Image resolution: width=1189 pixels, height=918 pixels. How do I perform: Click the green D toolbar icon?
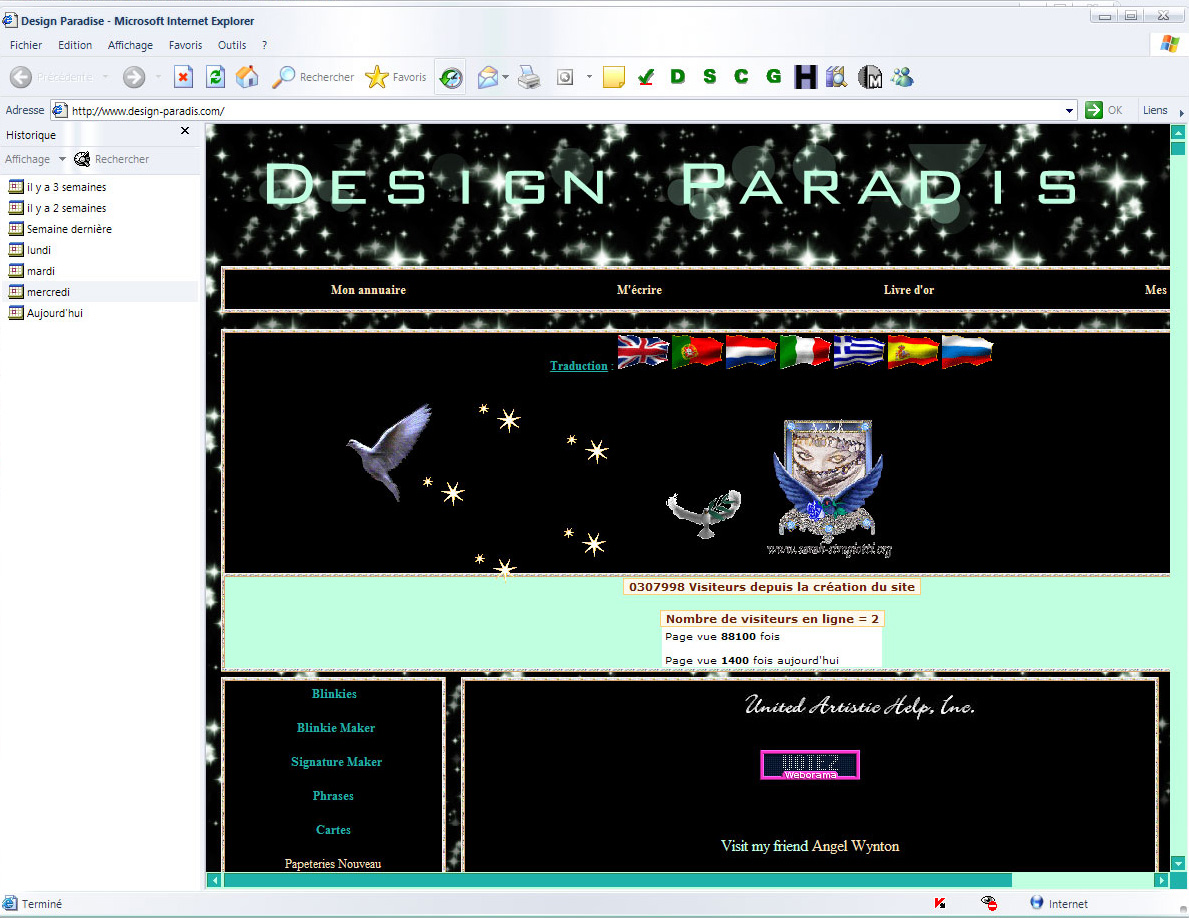pos(678,77)
